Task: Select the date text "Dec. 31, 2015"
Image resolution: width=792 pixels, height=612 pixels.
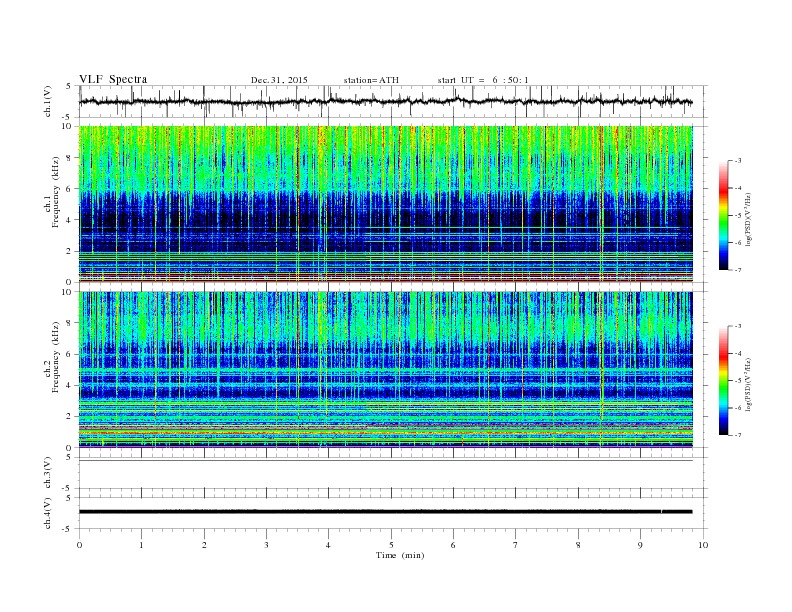Action: [x=279, y=80]
